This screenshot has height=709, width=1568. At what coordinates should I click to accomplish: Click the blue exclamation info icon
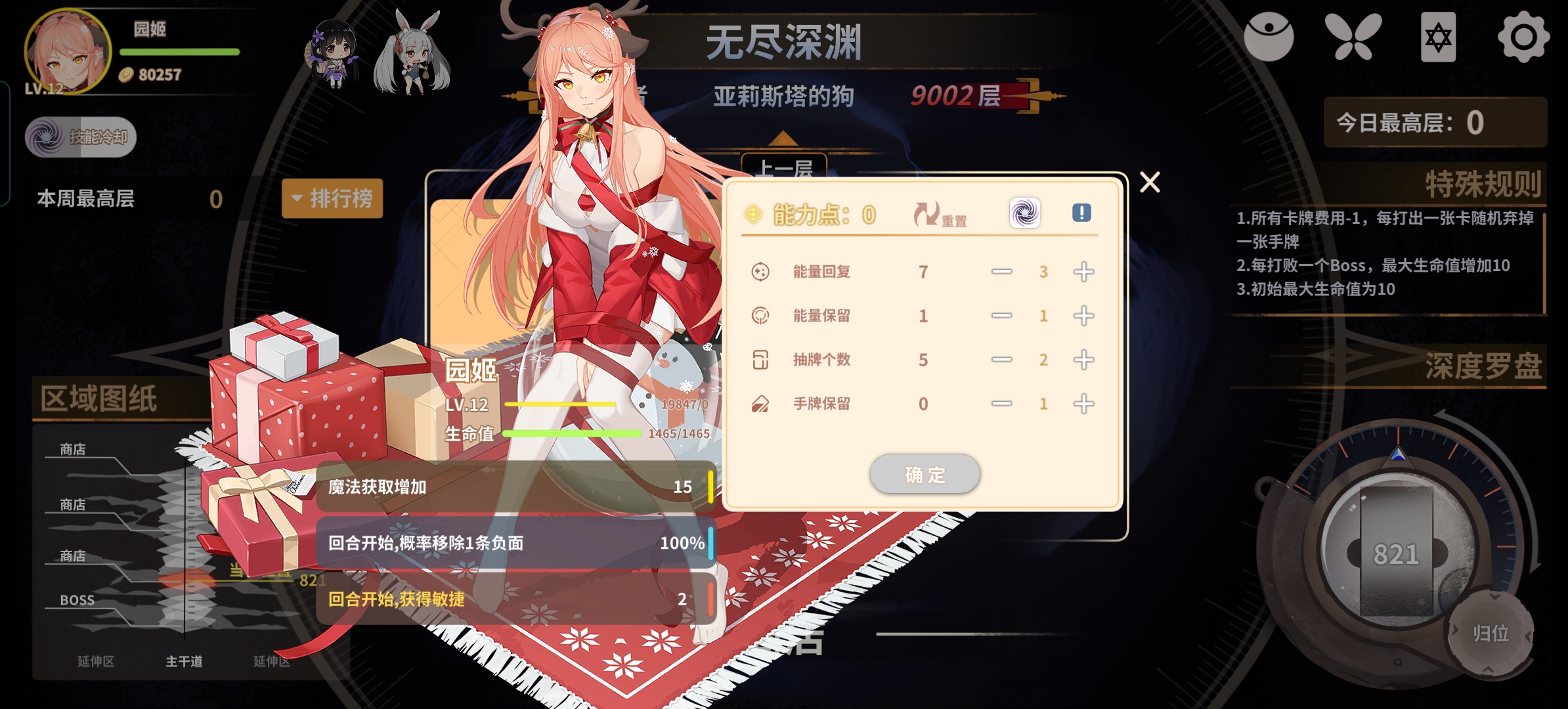pyautogui.click(x=1081, y=213)
